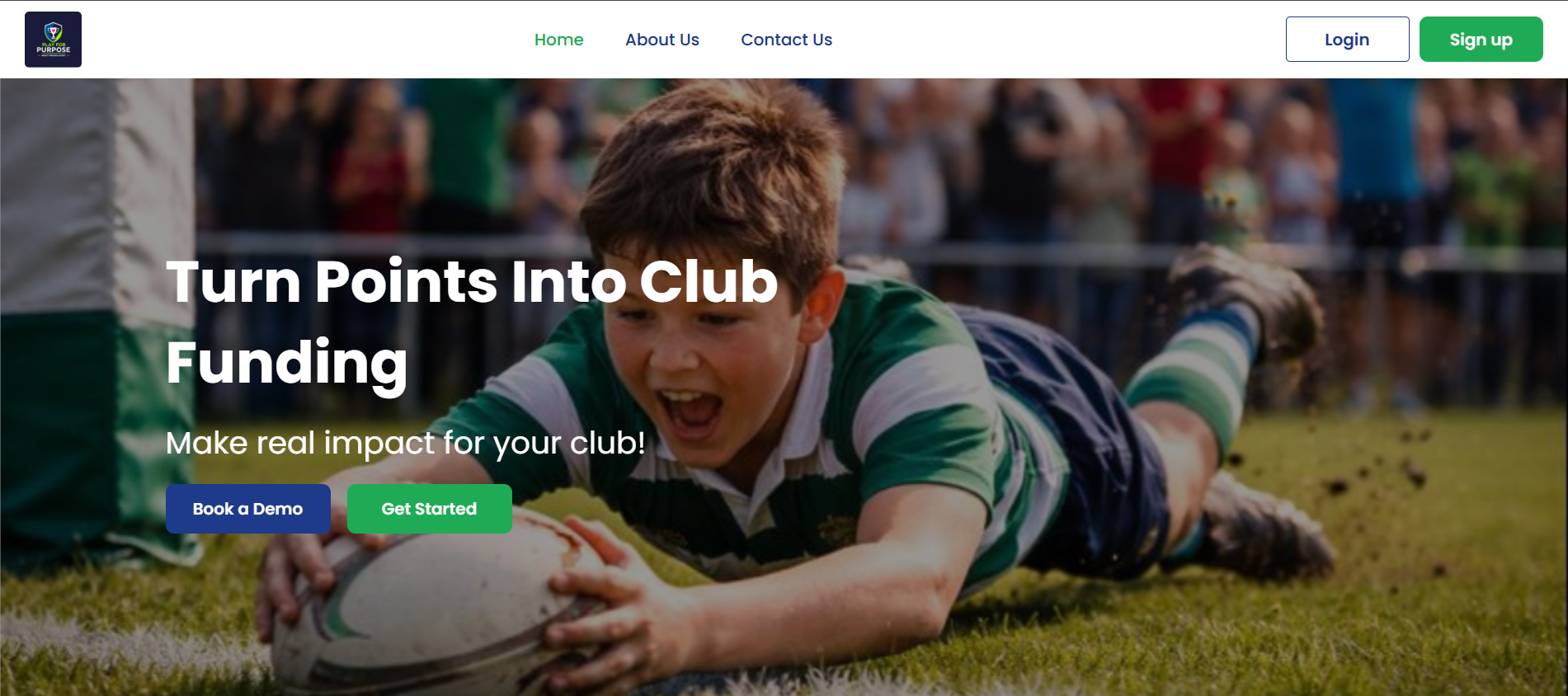Click the Get Started button

(429, 509)
